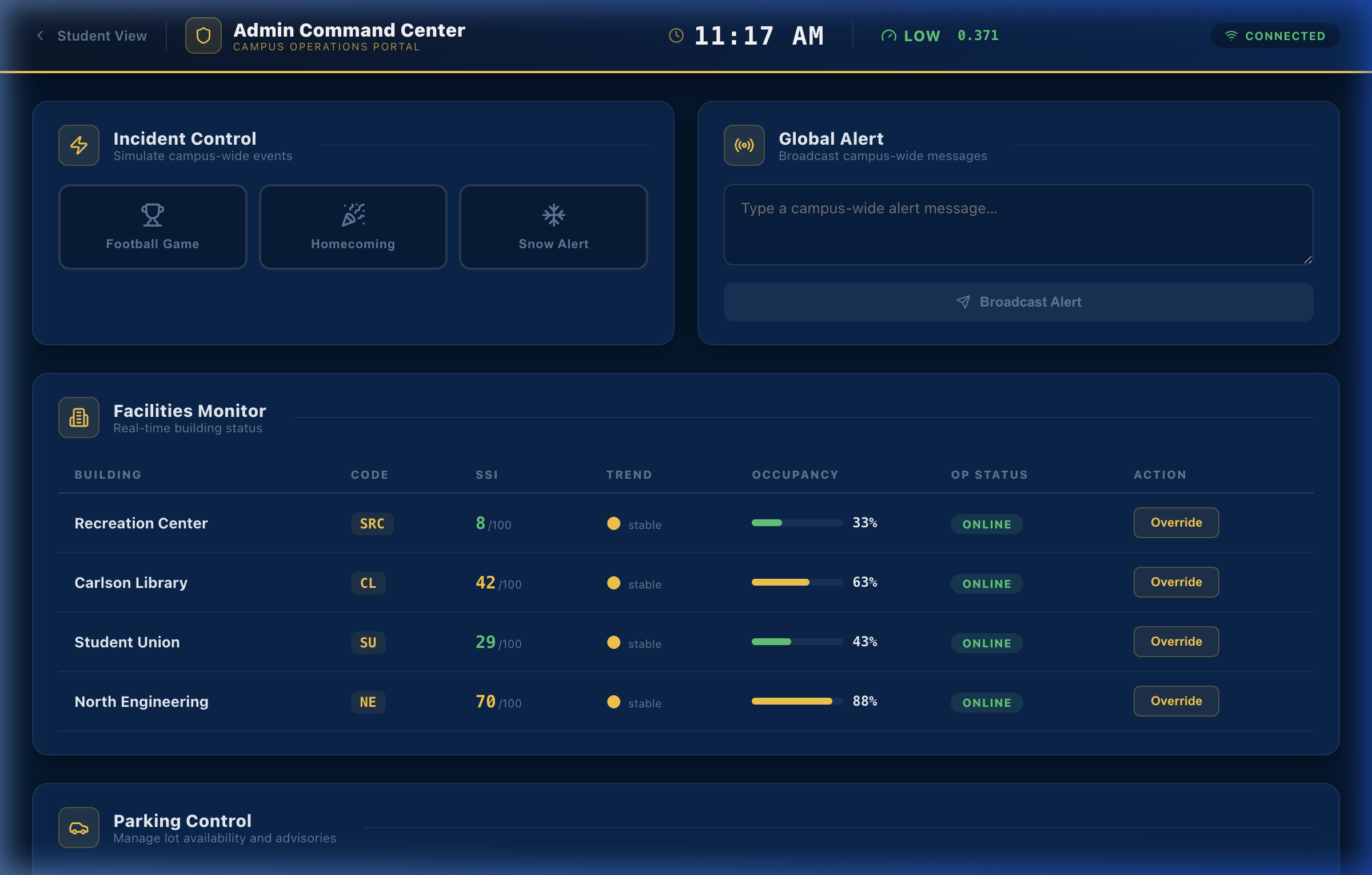This screenshot has width=1372, height=875.
Task: Click the 0.371 load value
Action: coord(978,35)
